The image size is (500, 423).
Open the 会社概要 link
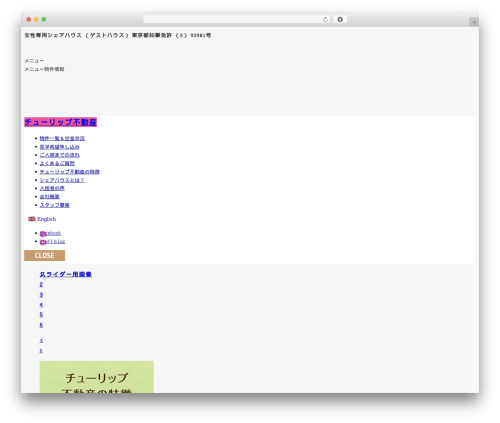point(49,197)
